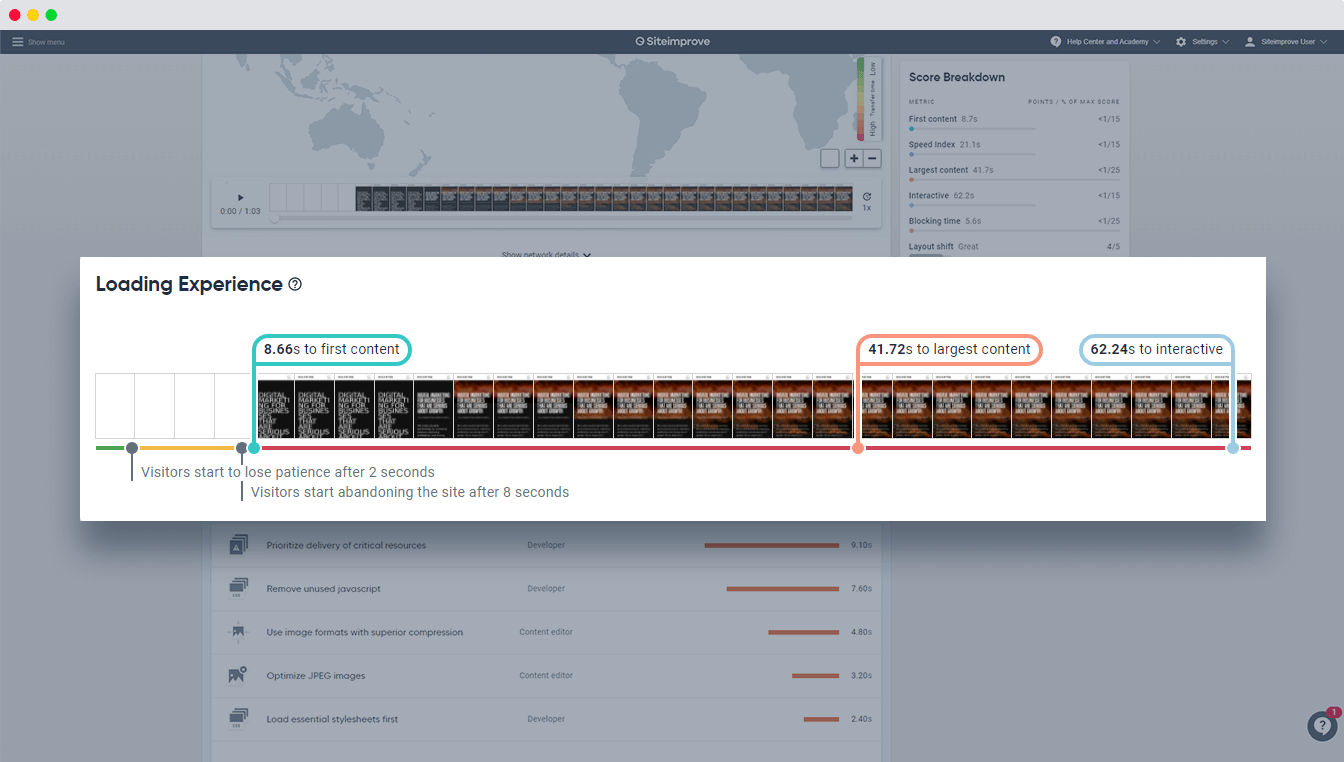Open Load essential stylesheets first recommendation

point(331,719)
